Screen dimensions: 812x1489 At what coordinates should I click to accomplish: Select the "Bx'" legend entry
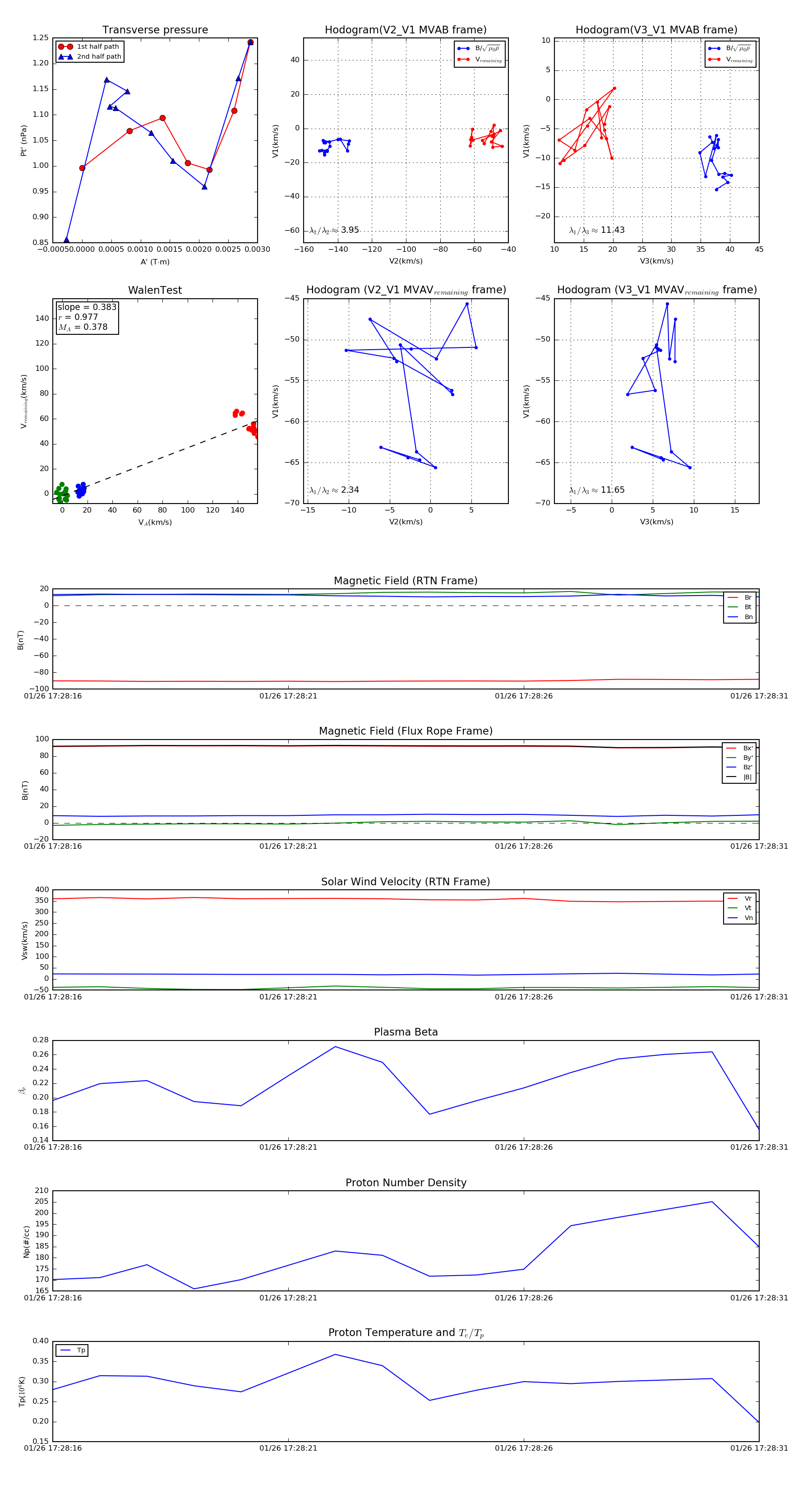coord(739,748)
